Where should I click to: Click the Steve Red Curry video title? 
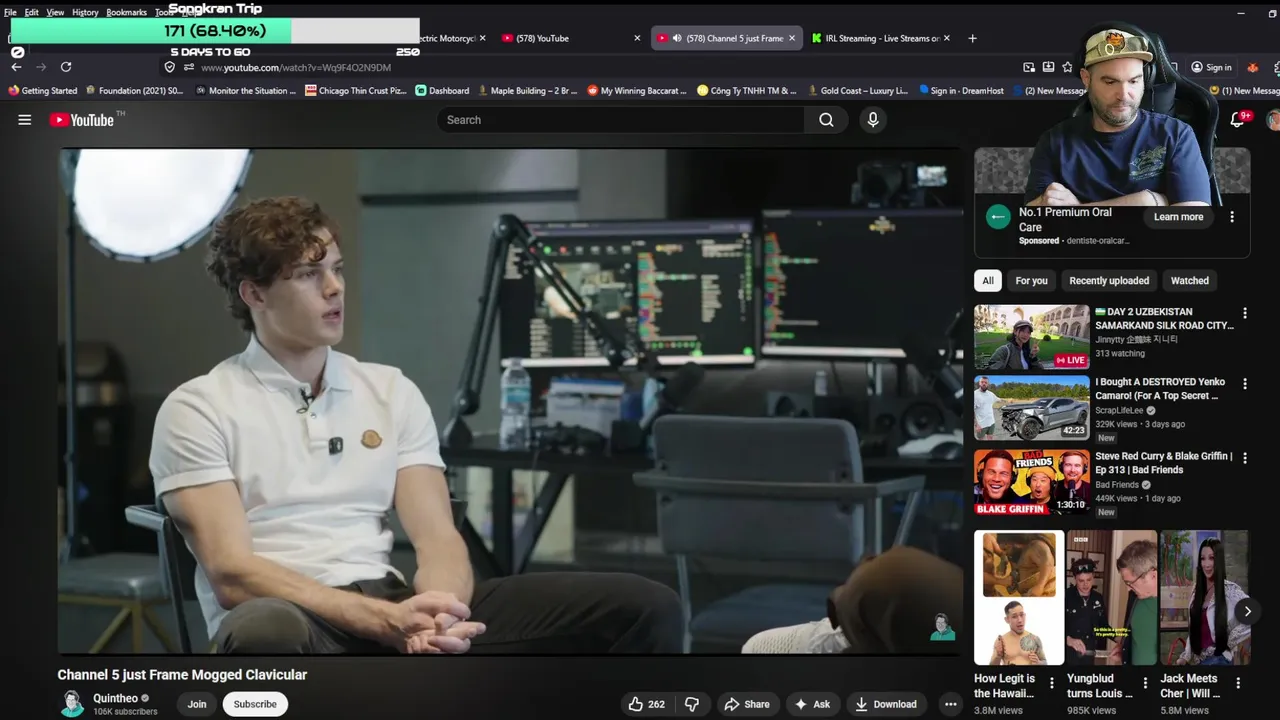click(1163, 463)
